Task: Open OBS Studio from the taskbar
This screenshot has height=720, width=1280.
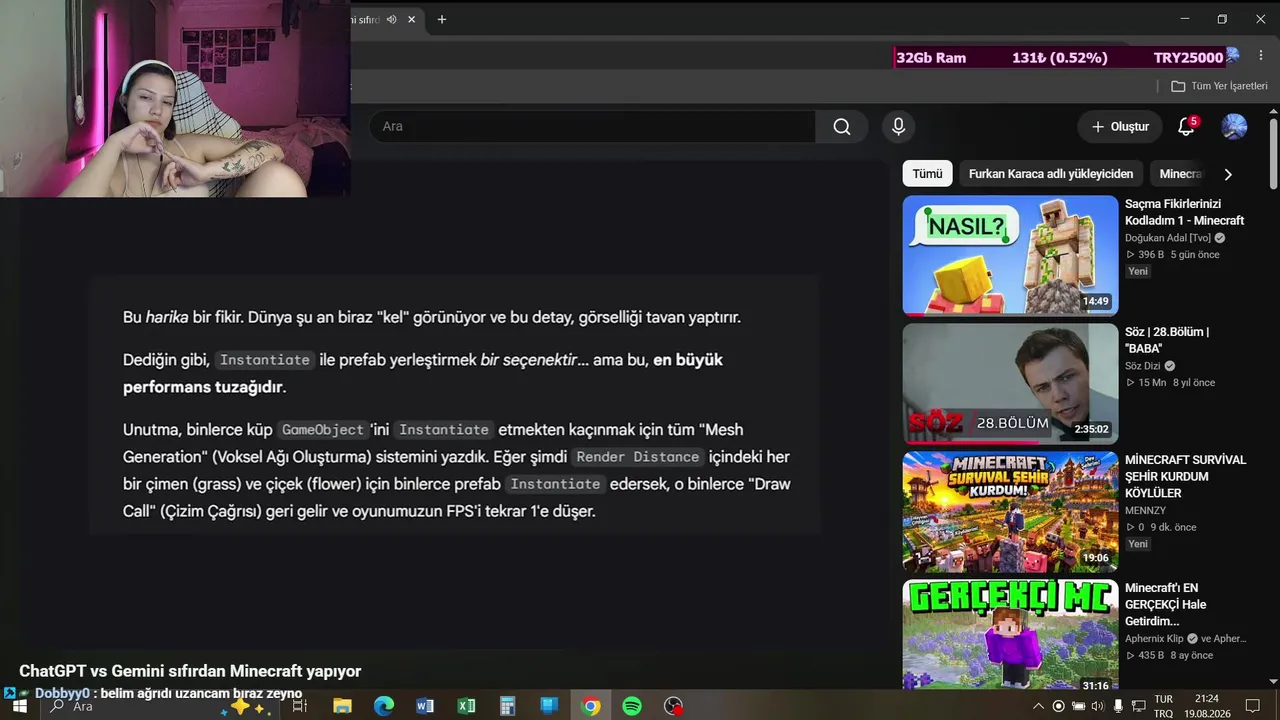Action: [674, 706]
